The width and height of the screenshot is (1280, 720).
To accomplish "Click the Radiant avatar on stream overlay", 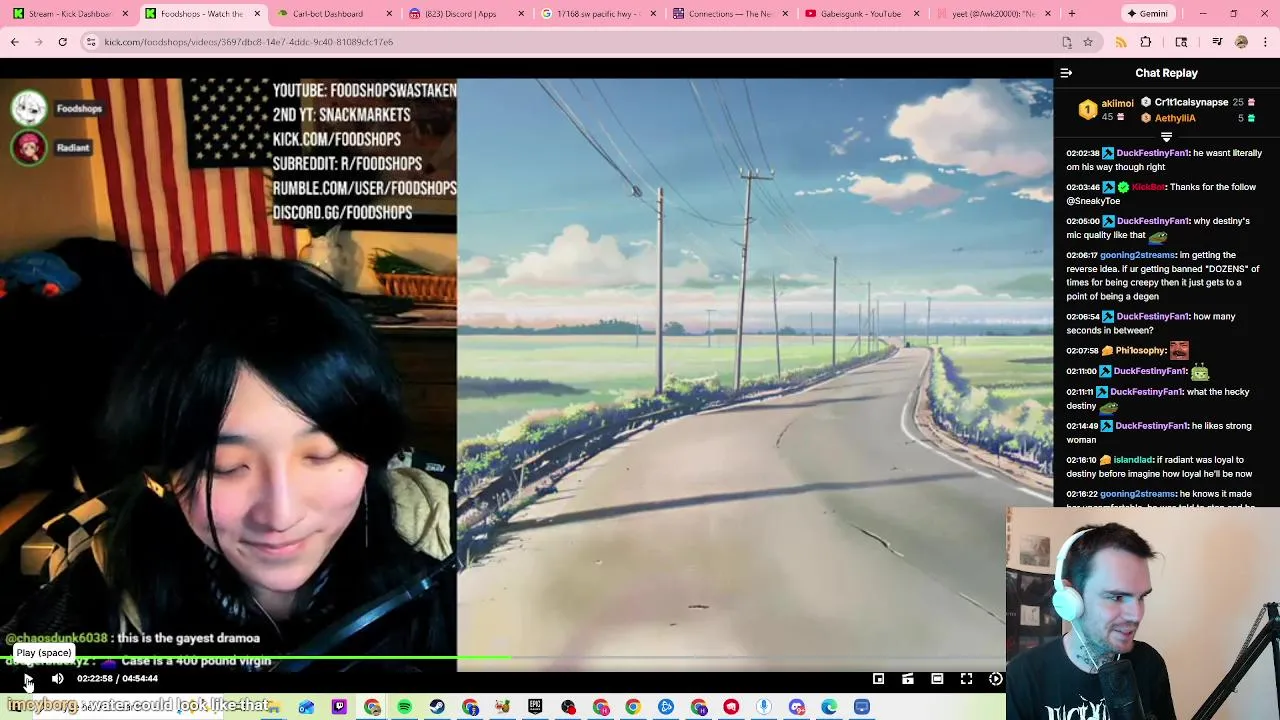I will [29, 147].
